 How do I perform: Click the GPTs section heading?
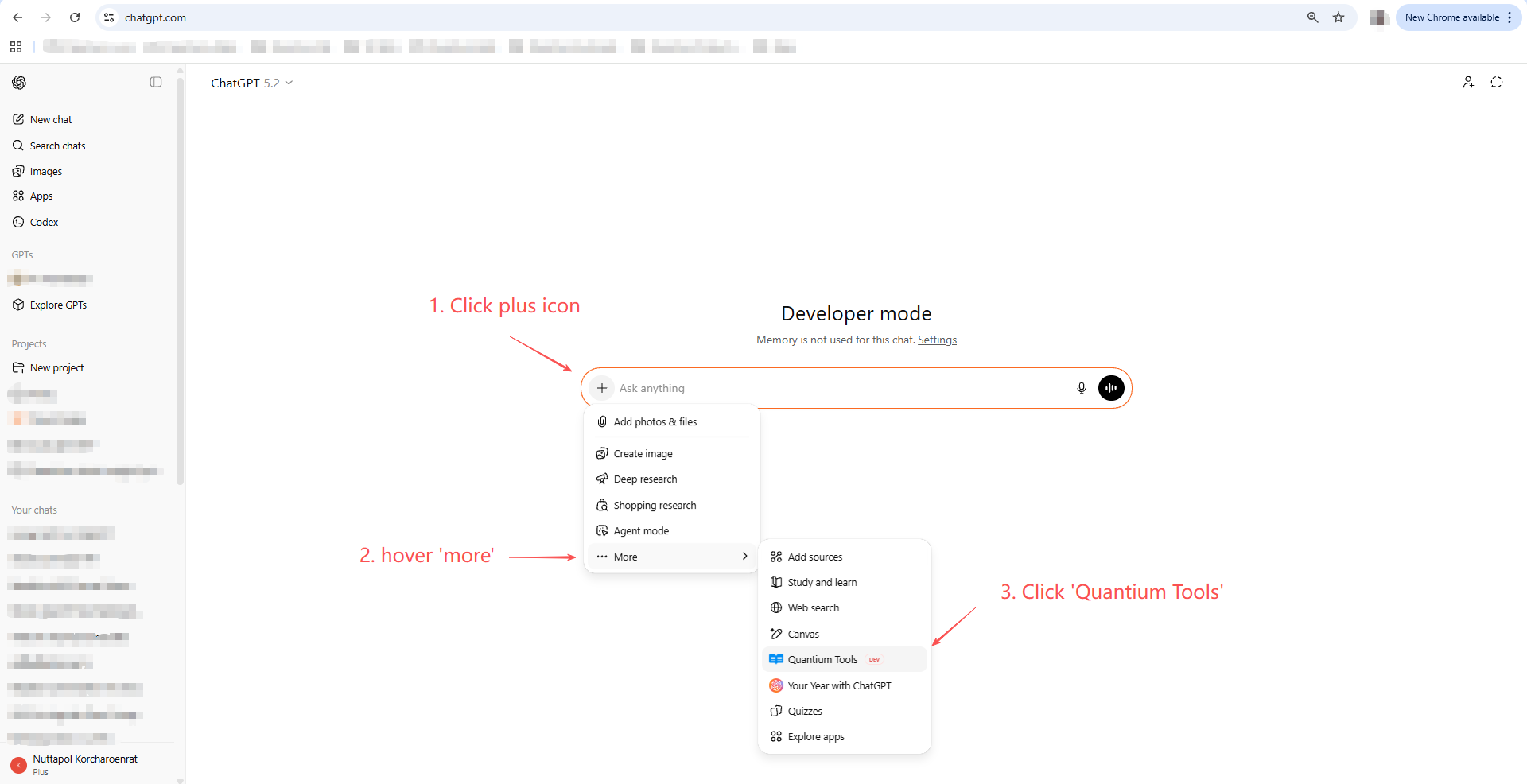pyautogui.click(x=22, y=254)
